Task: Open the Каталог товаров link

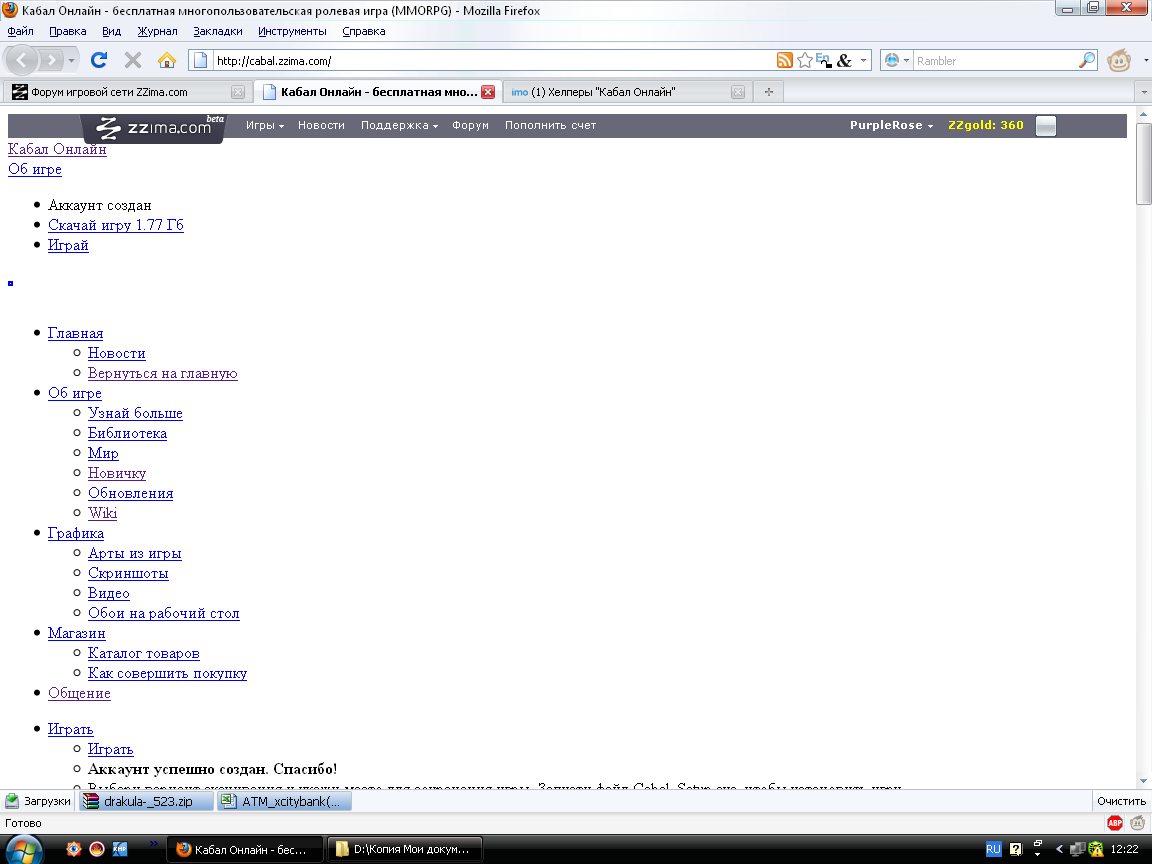Action: pos(143,653)
